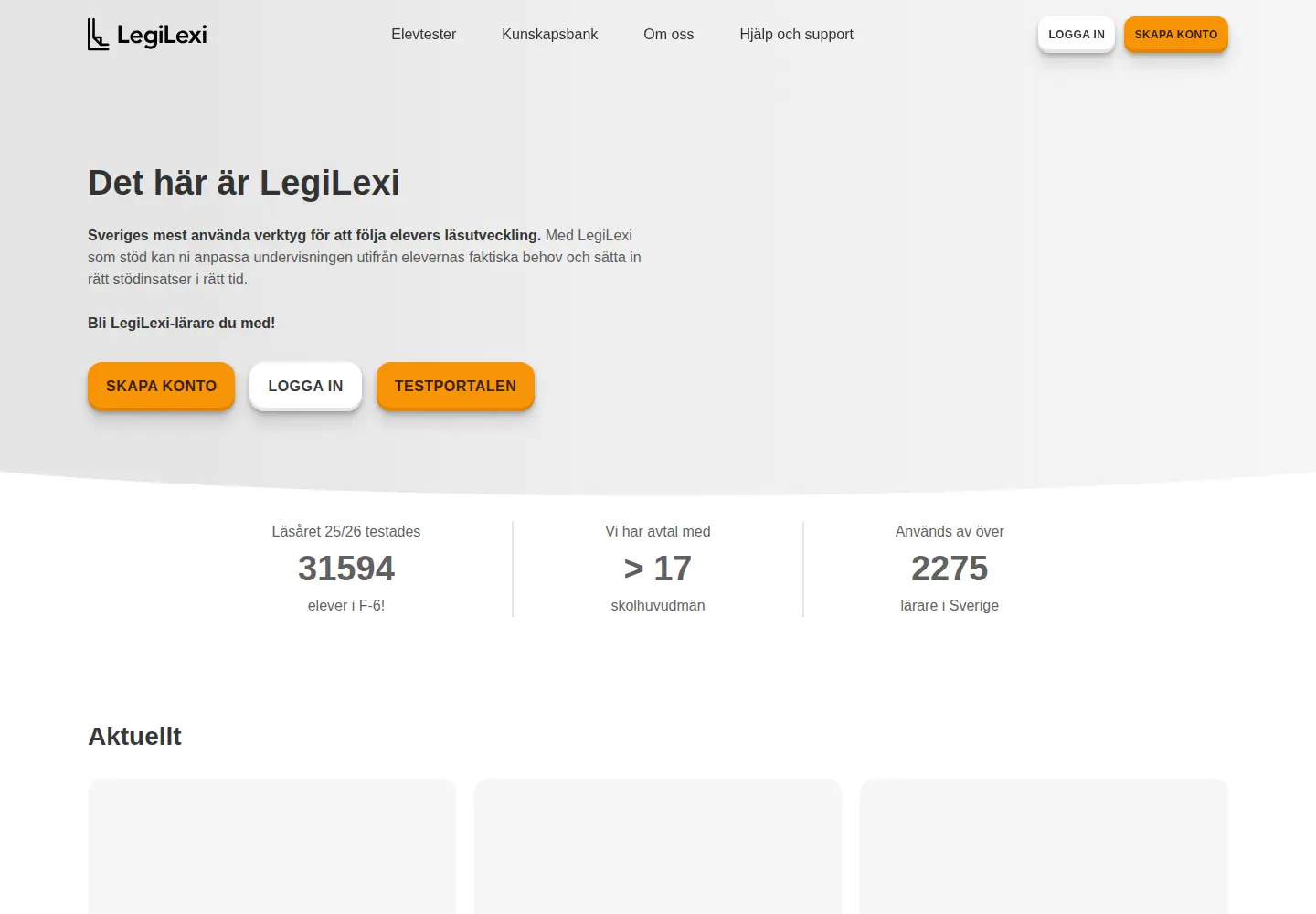The width and height of the screenshot is (1316, 914).
Task: Open the first Aktuellt card
Action: tap(271, 846)
